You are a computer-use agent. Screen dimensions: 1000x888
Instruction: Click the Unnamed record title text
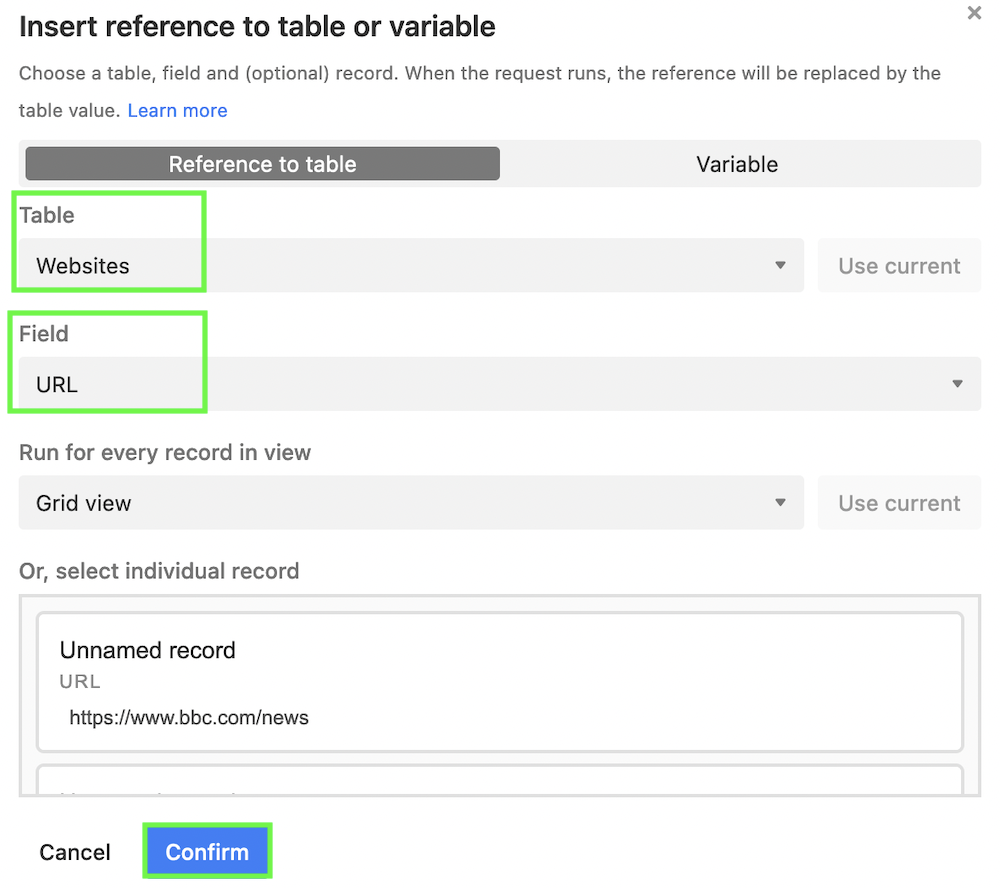coord(147,650)
